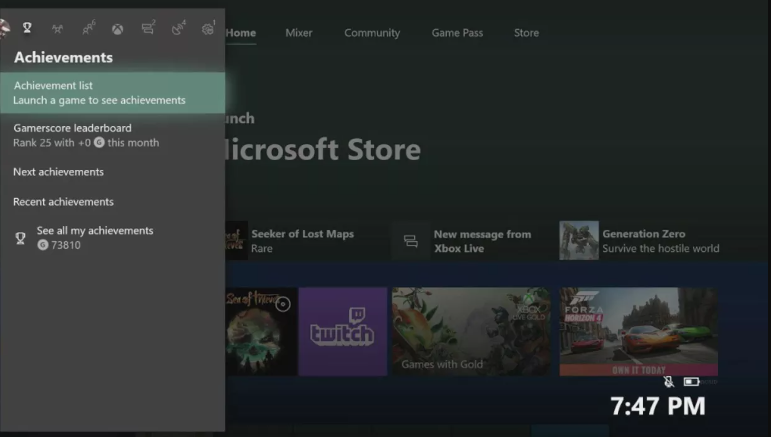771x437 pixels.
Task: Click the disc icon on Sea of Thieves tile
Action: pos(283,304)
